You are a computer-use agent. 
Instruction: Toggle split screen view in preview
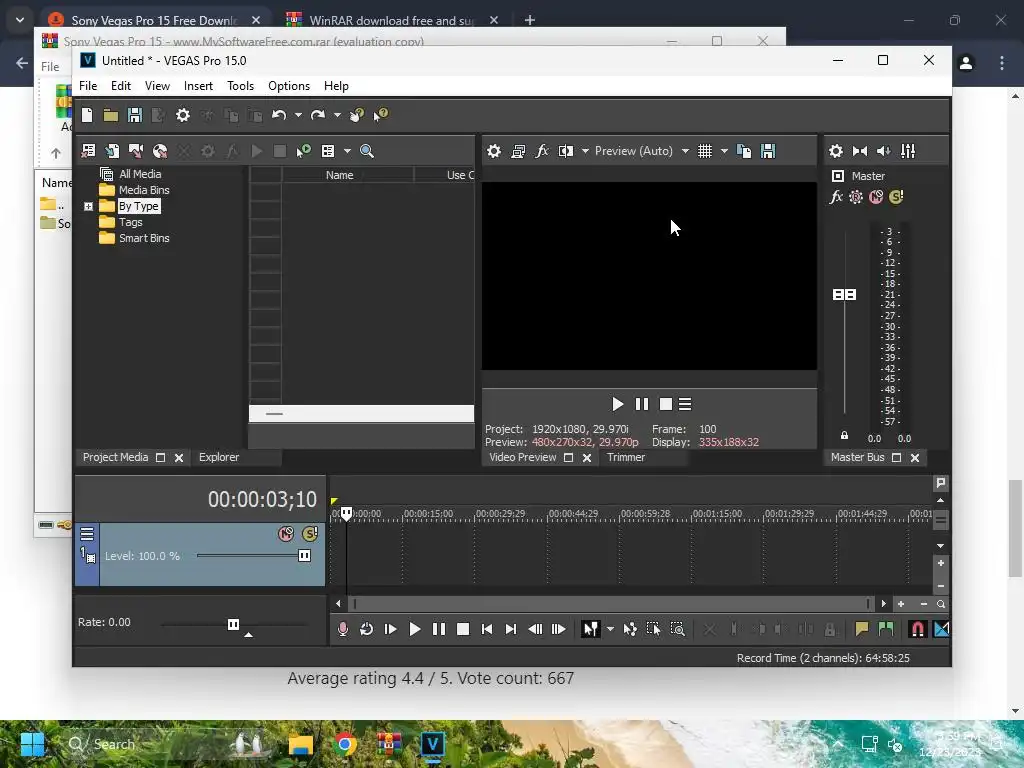(x=566, y=151)
